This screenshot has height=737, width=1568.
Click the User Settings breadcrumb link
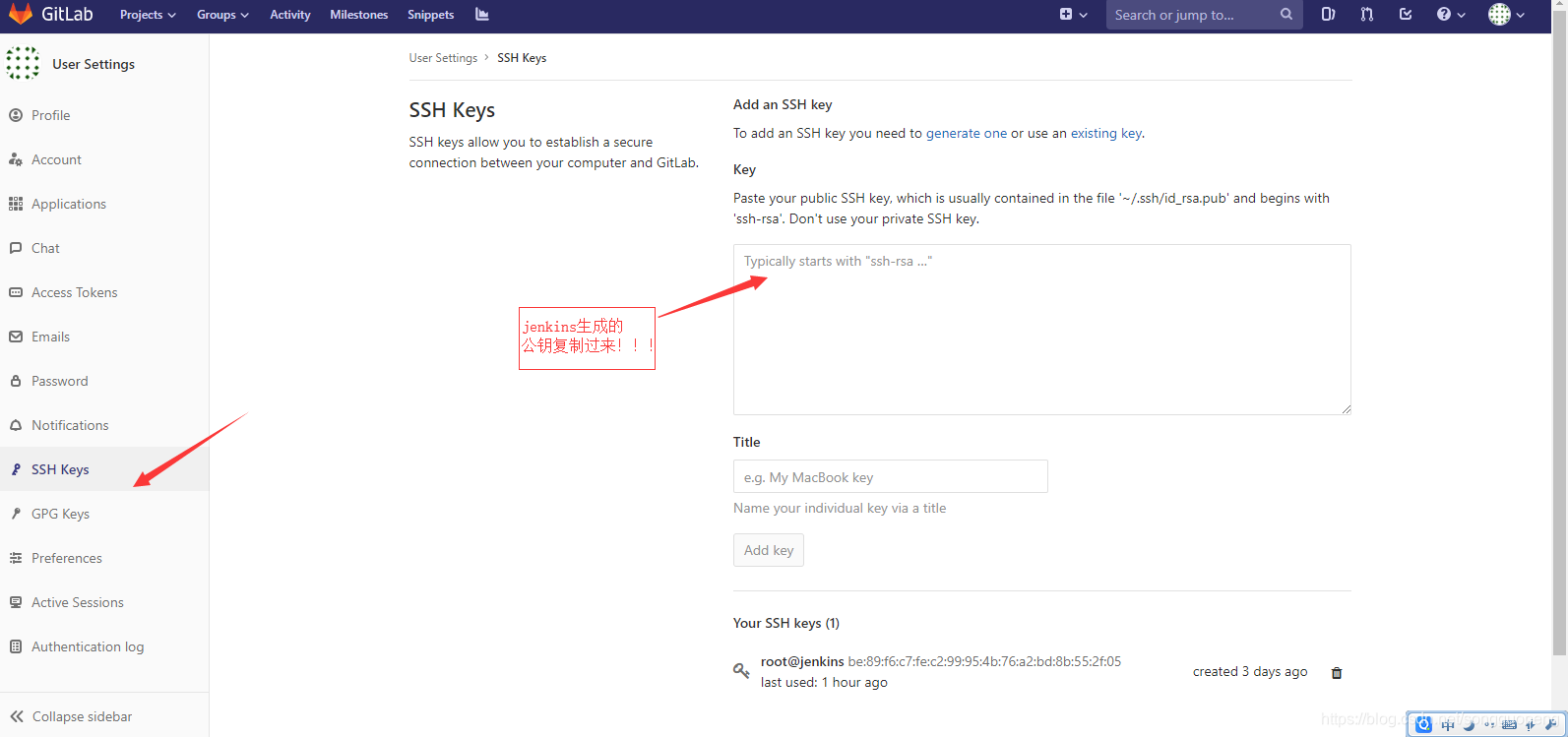coord(443,58)
